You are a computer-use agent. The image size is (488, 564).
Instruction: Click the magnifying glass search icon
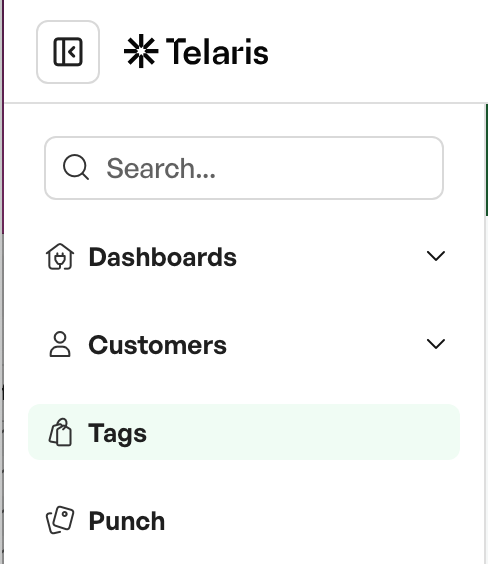click(x=76, y=167)
